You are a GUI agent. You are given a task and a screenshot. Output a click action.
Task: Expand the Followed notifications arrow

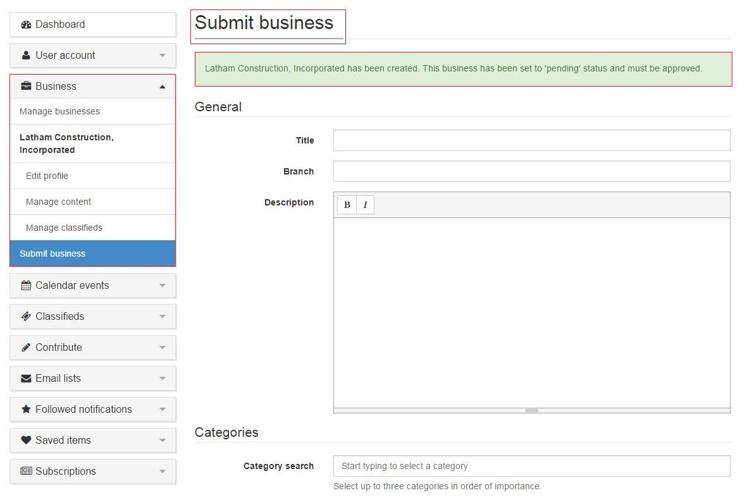tap(162, 410)
